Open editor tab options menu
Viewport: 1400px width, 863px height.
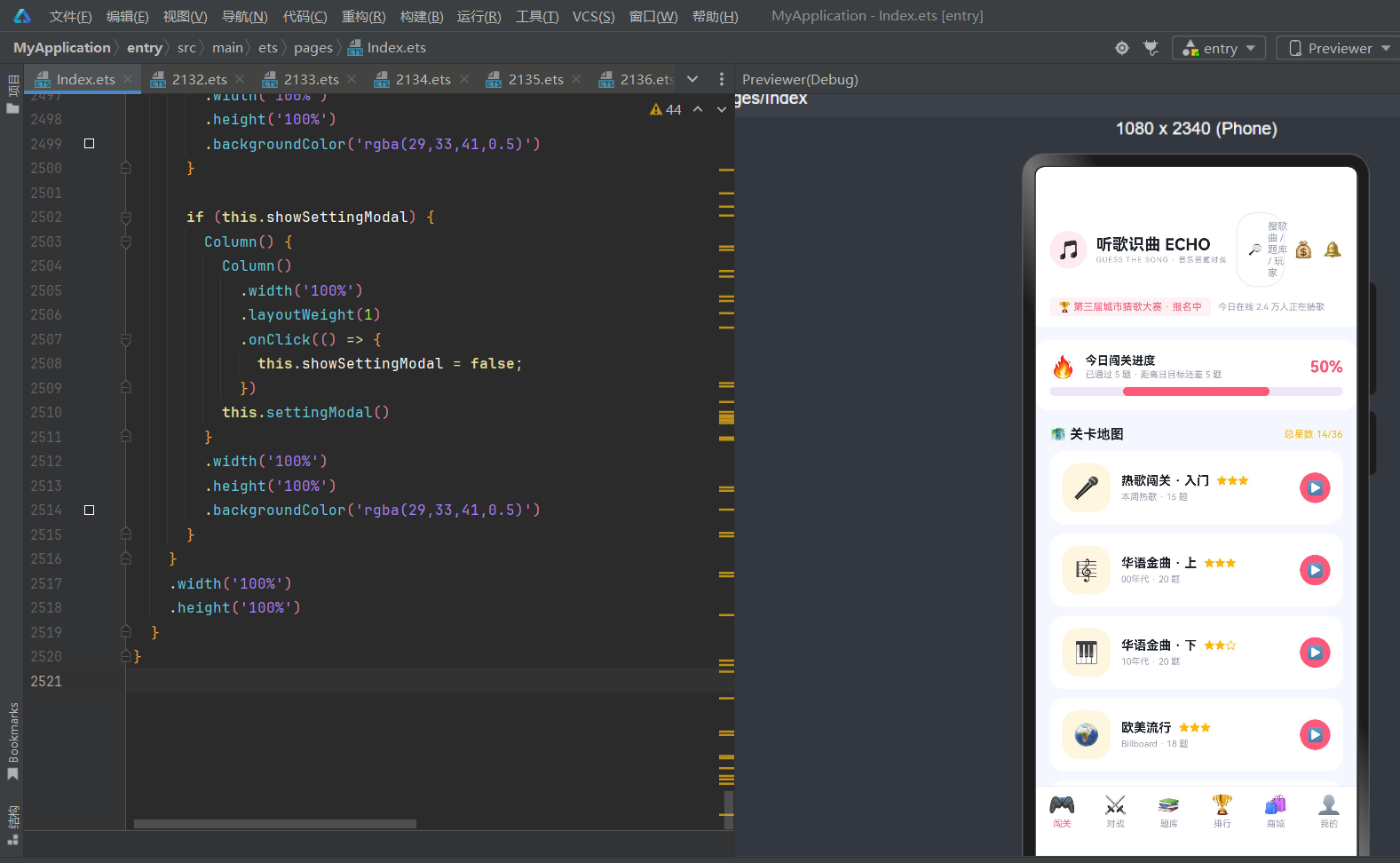click(x=721, y=79)
